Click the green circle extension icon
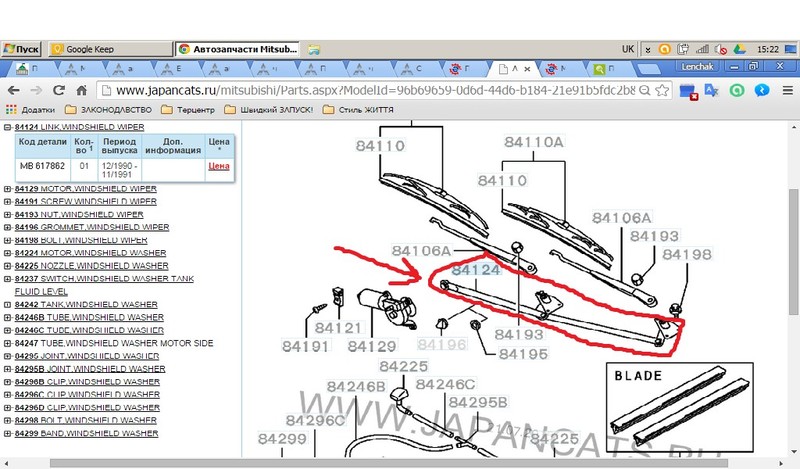800x469 pixels. pyautogui.click(x=737, y=90)
